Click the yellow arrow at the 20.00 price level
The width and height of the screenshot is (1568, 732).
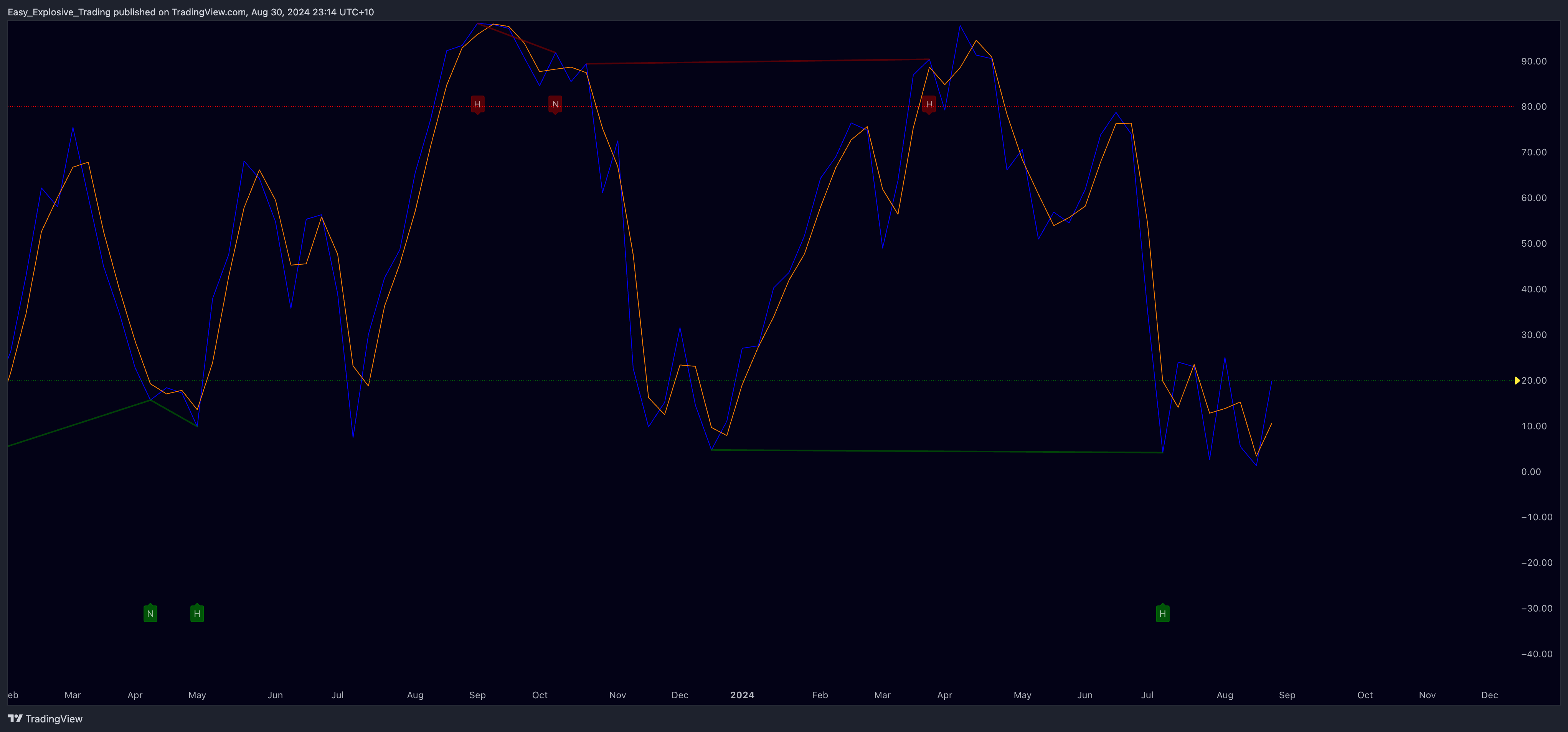[1517, 380]
